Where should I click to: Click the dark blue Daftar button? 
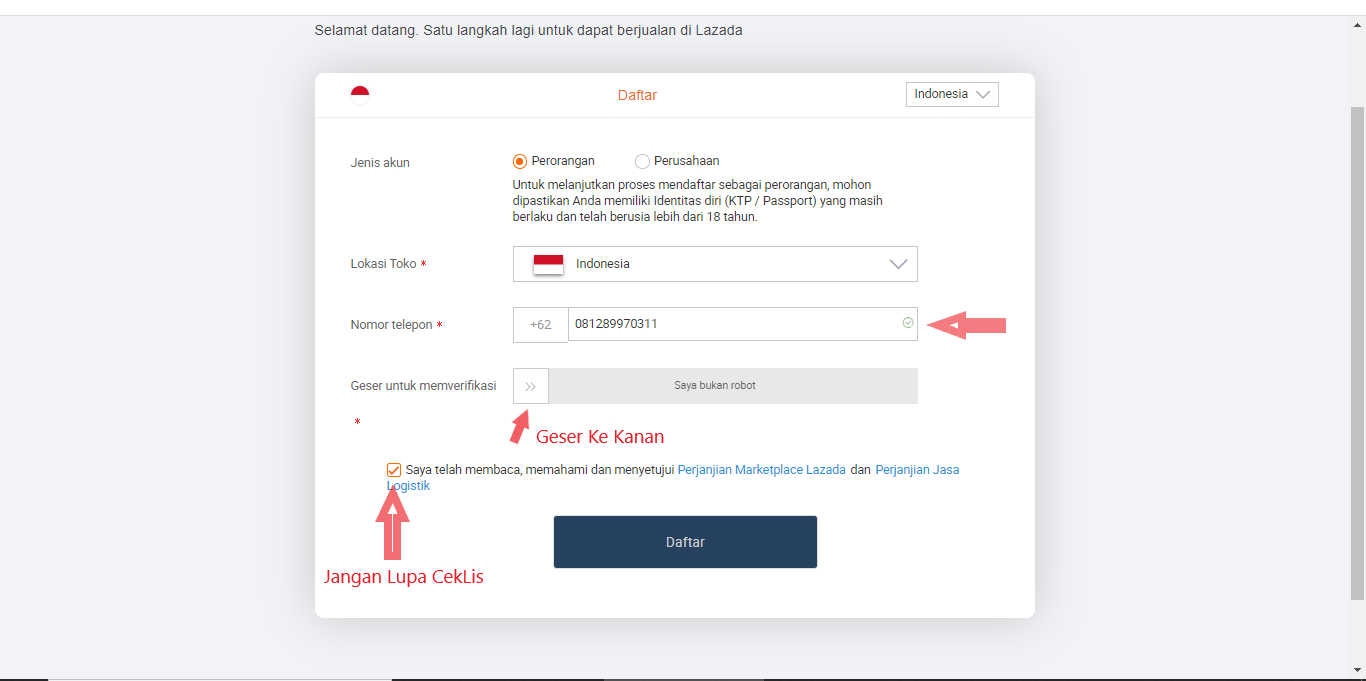pyautogui.click(x=685, y=542)
